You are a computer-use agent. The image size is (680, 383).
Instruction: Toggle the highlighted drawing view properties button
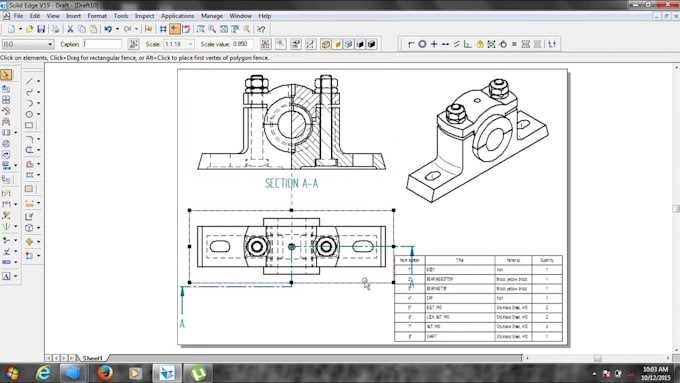[326, 44]
